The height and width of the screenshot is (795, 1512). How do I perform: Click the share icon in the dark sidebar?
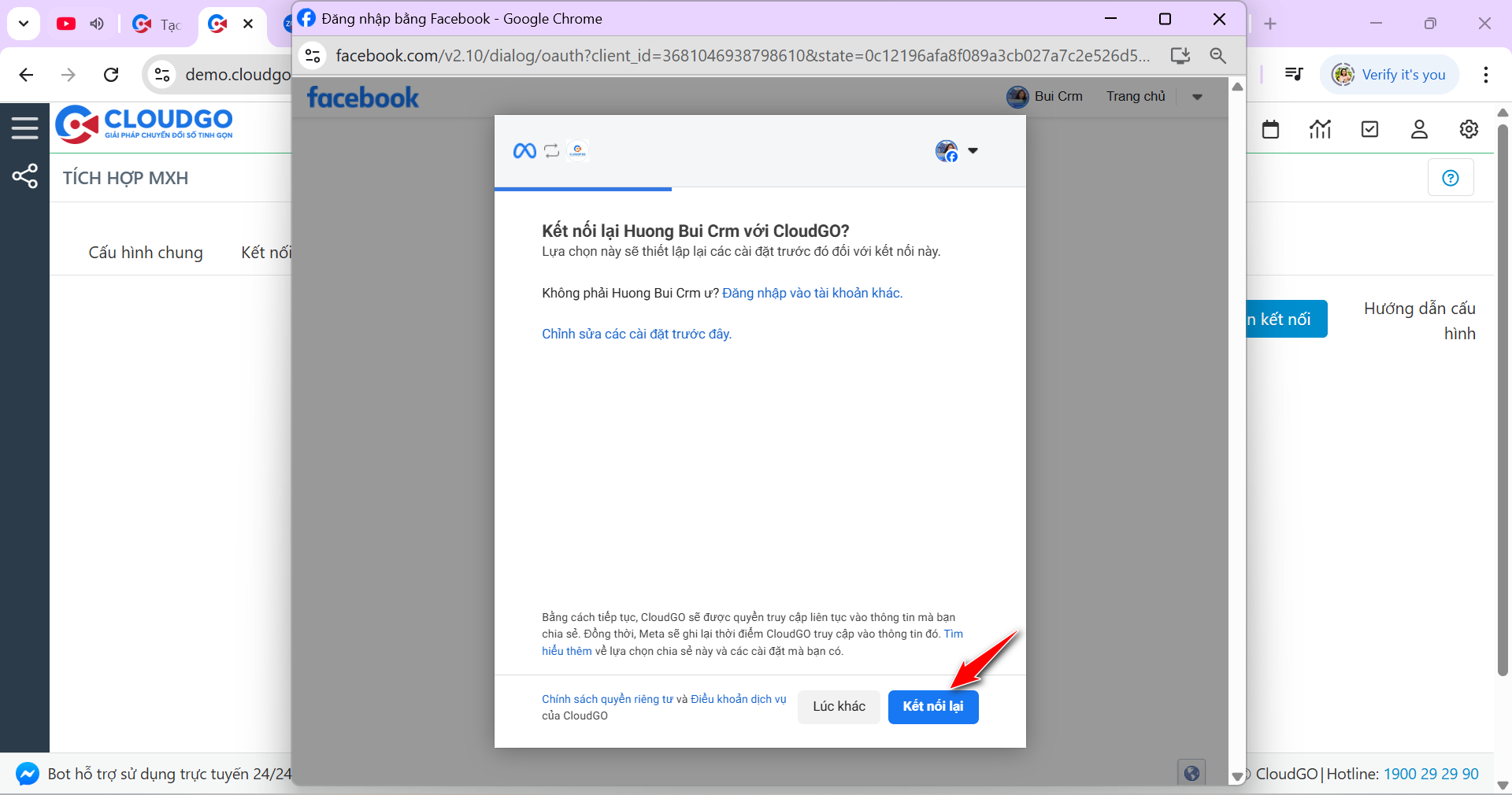[24, 176]
